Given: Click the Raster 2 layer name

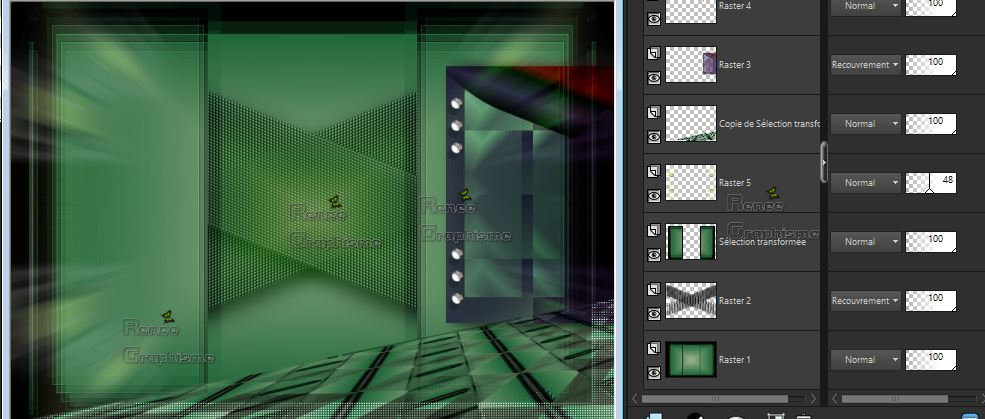Looking at the screenshot, I should pyautogui.click(x=734, y=301).
